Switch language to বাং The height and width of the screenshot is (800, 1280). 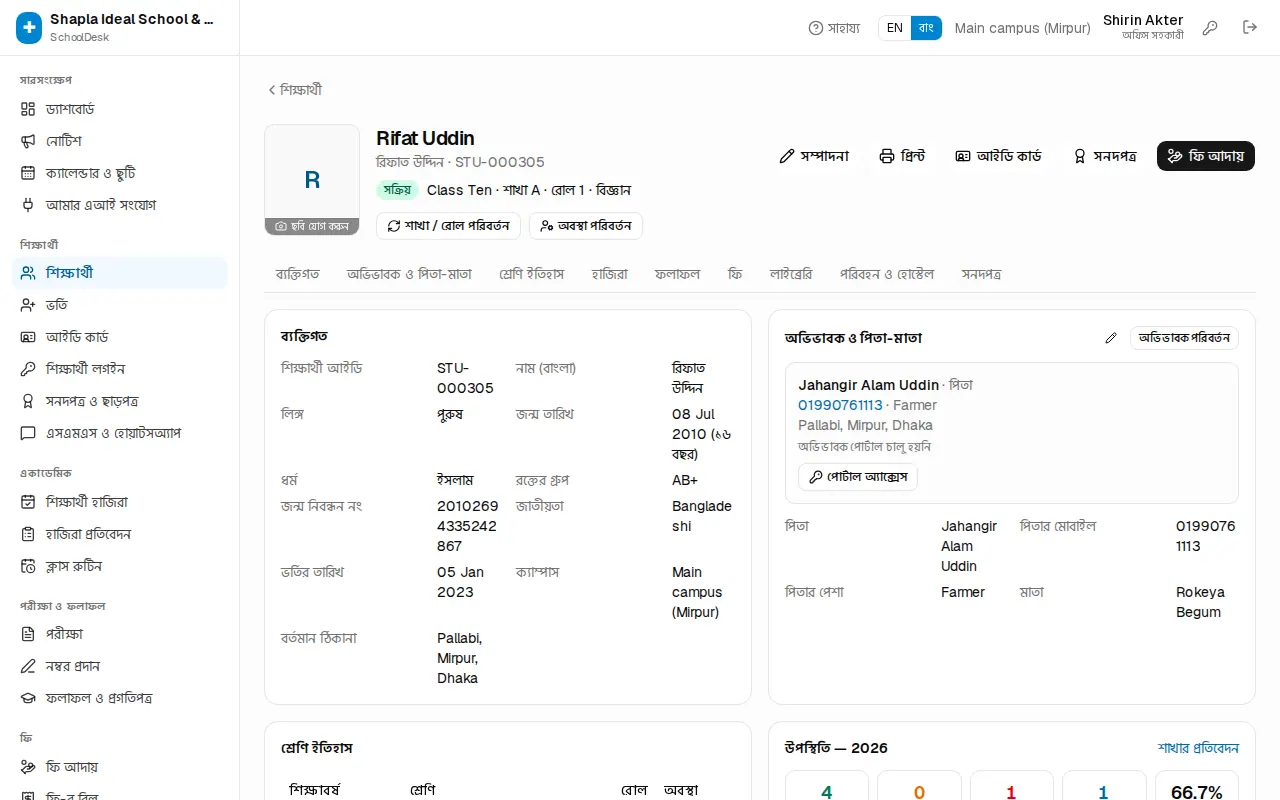point(926,28)
